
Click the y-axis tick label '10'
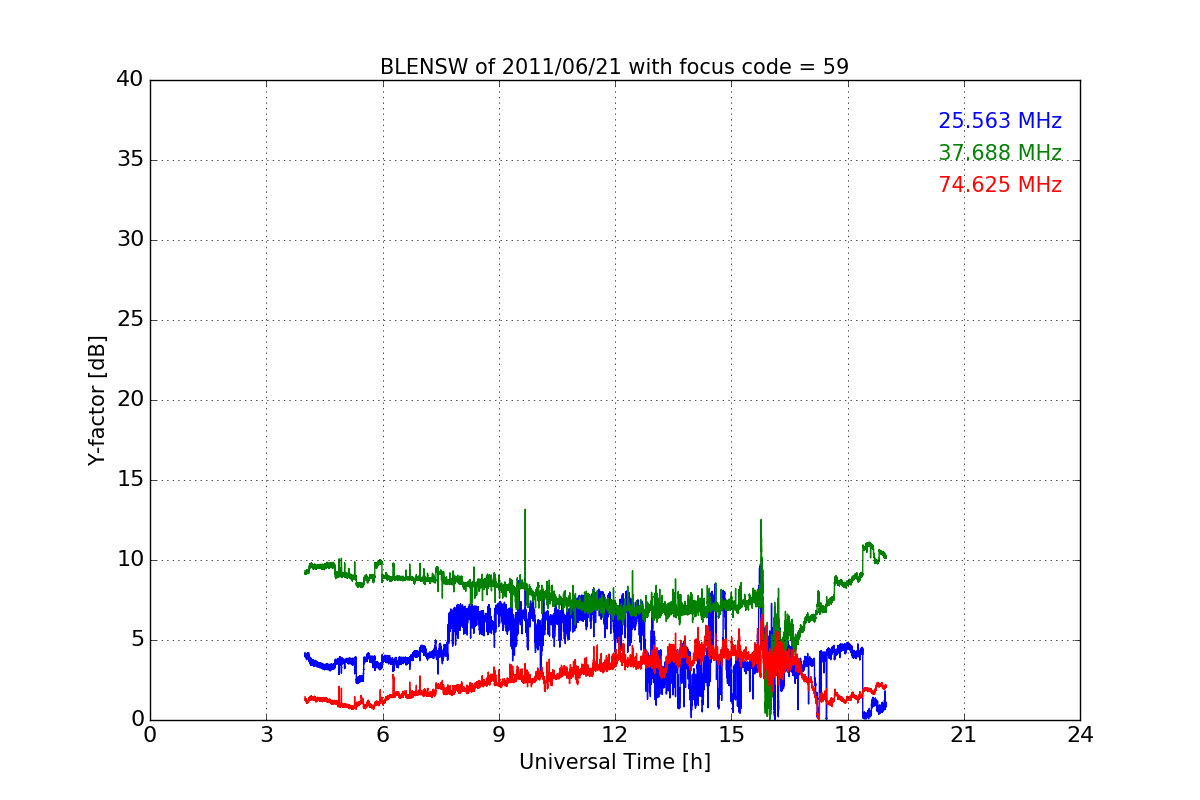tap(130, 560)
